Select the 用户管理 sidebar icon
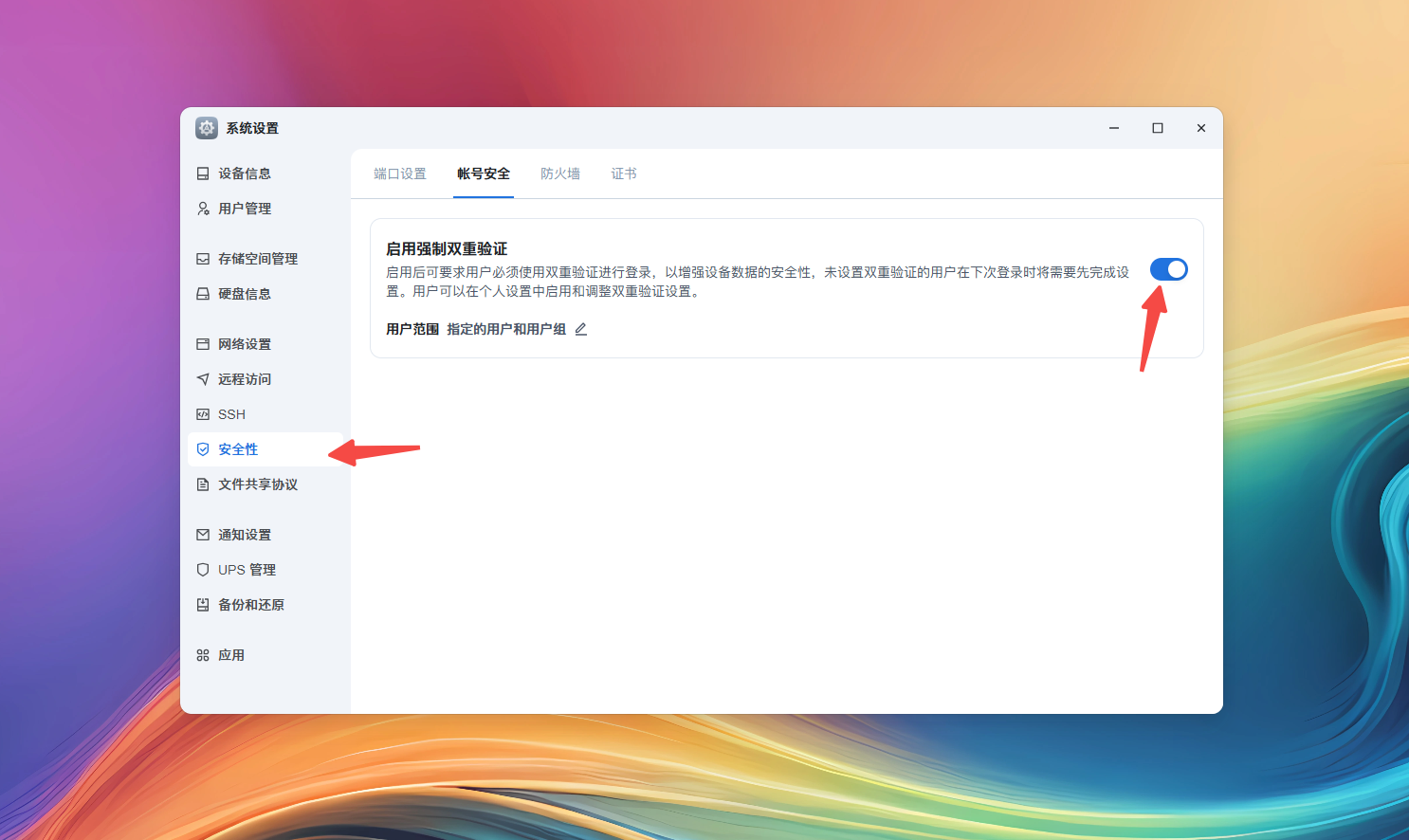The image size is (1409, 840). tap(202, 208)
